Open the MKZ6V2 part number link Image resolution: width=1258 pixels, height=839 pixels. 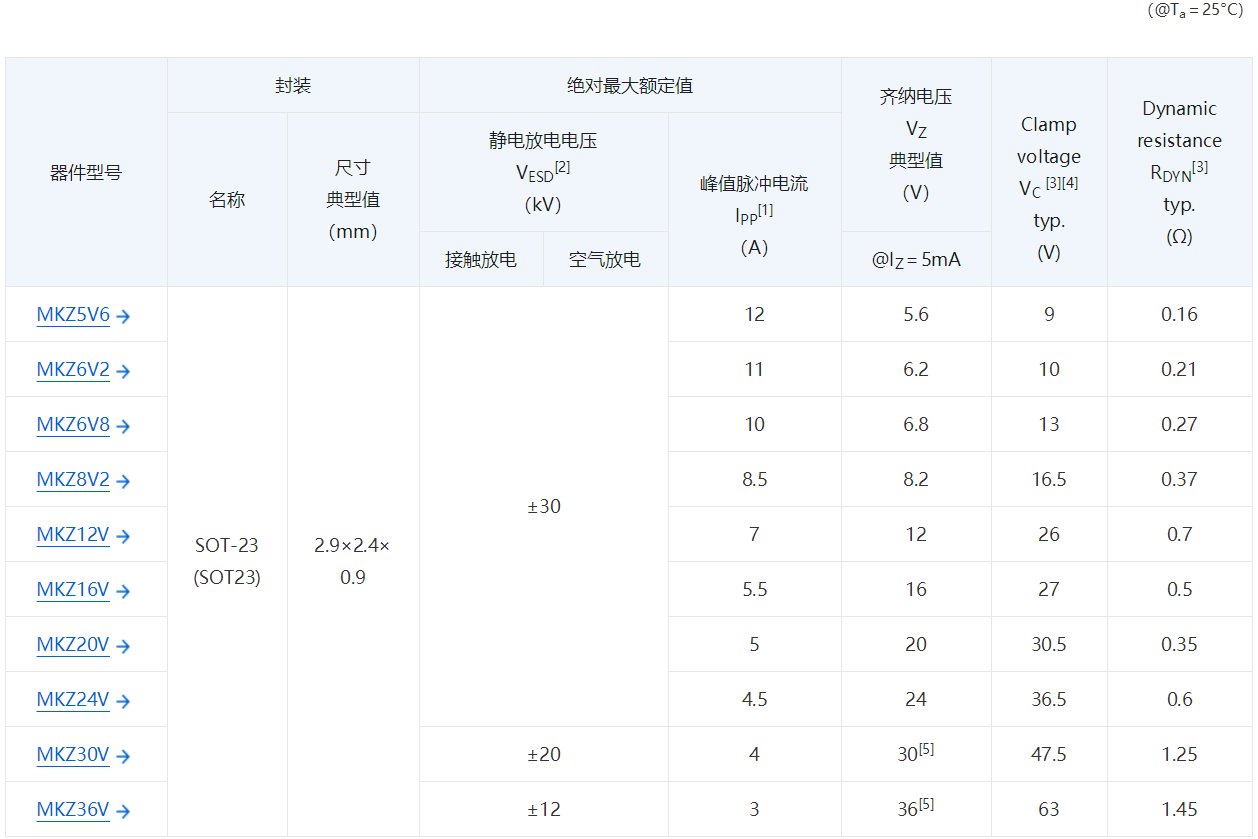point(73,370)
